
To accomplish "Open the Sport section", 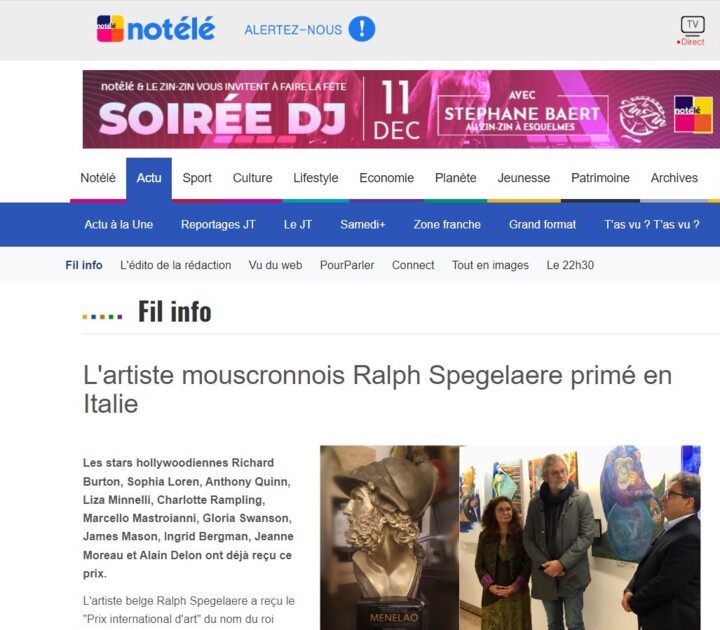I will (197, 178).
